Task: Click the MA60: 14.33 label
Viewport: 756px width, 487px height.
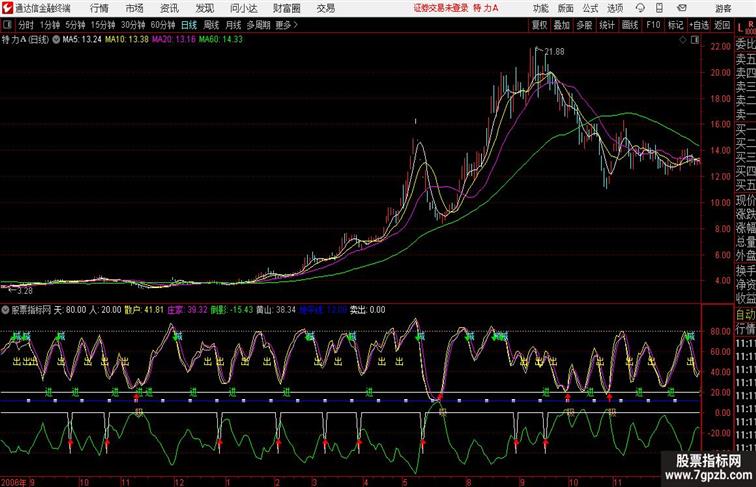Action: click(x=221, y=40)
